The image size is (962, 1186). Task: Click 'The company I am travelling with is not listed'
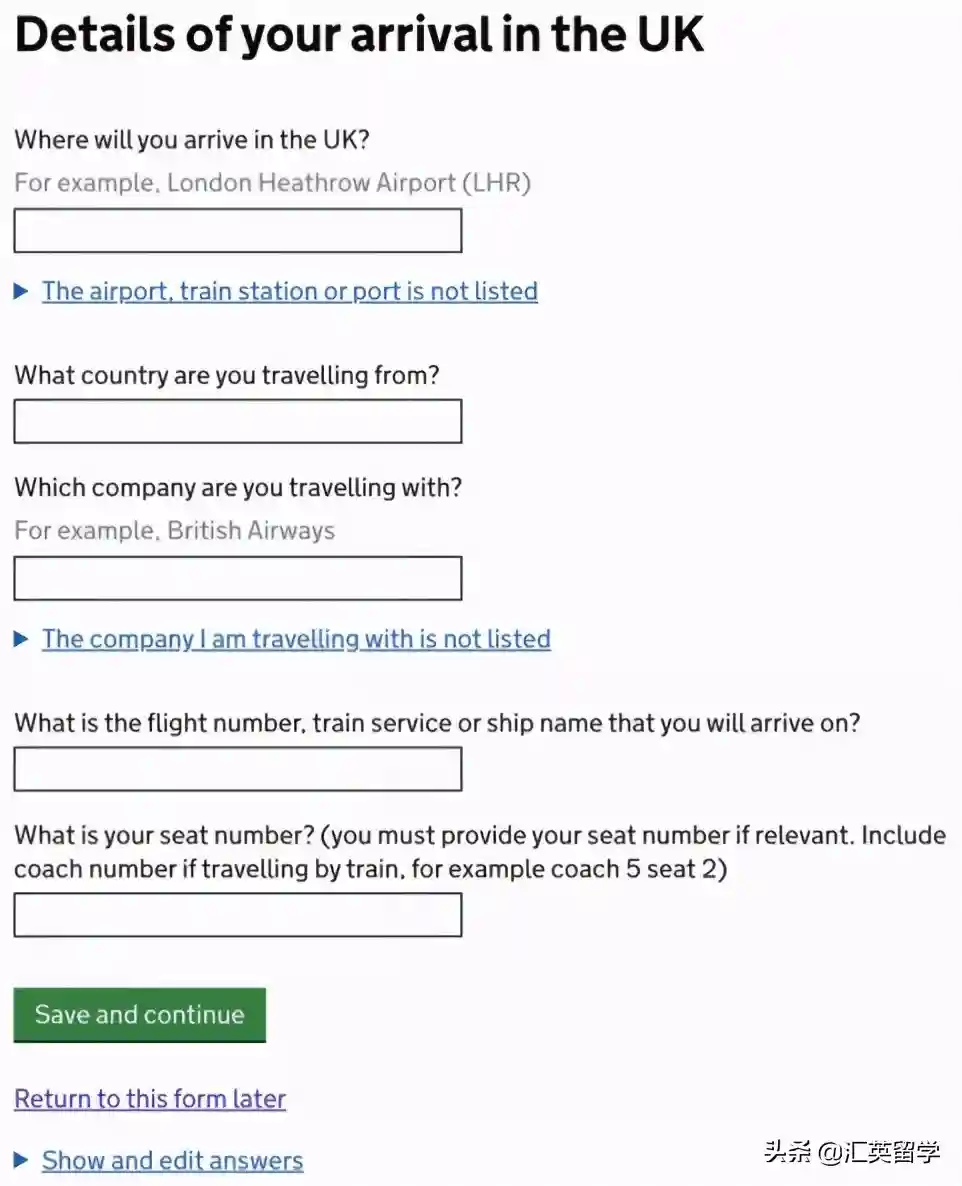296,640
